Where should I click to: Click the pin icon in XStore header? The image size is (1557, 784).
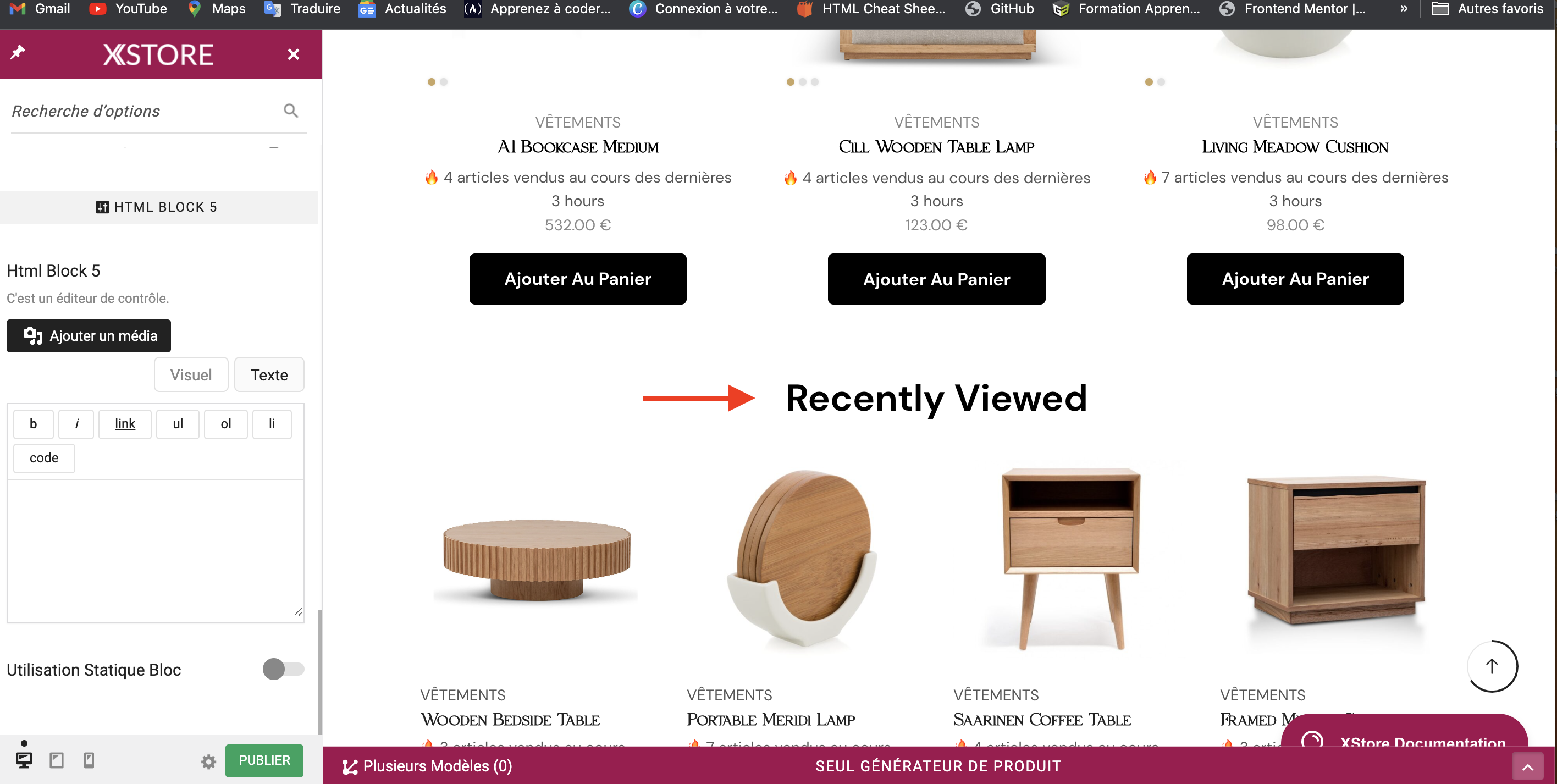click(x=18, y=53)
